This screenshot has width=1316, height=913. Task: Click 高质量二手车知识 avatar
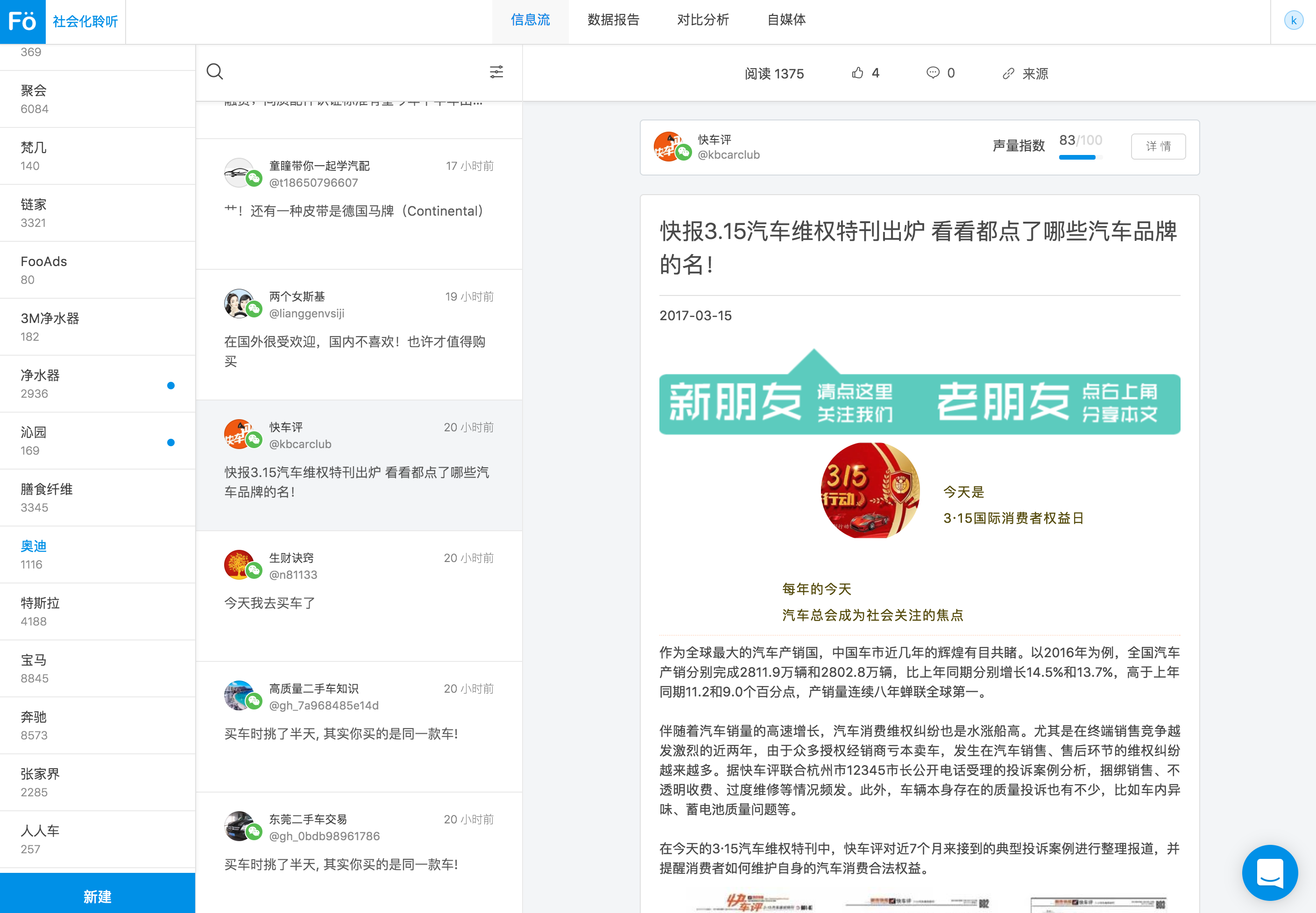pos(239,695)
